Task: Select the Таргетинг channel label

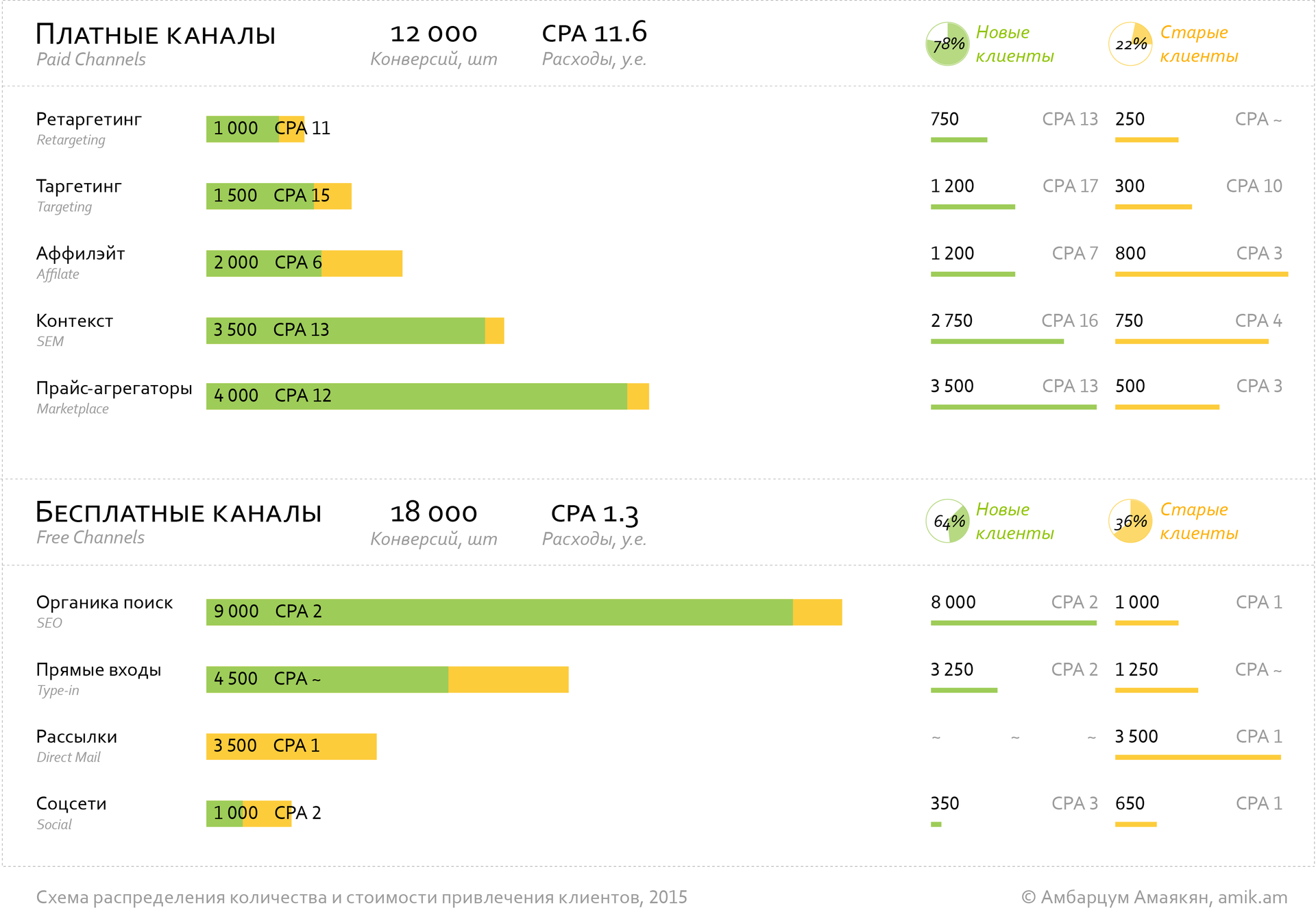Action: pos(79,186)
